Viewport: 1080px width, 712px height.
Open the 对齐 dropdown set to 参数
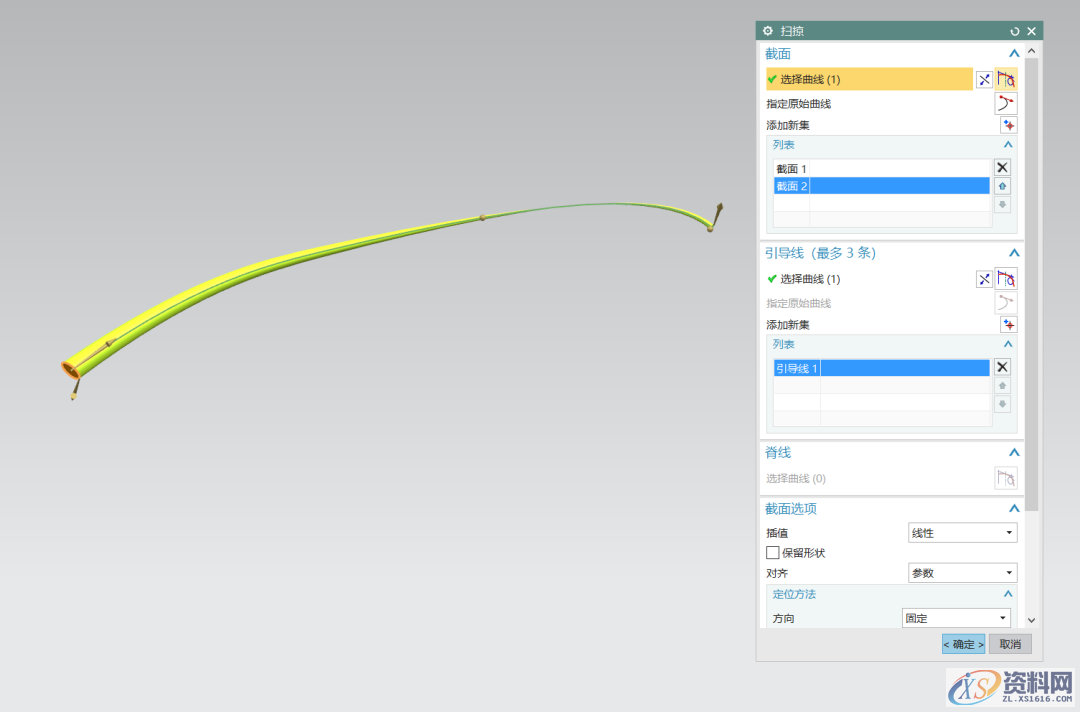coord(962,573)
